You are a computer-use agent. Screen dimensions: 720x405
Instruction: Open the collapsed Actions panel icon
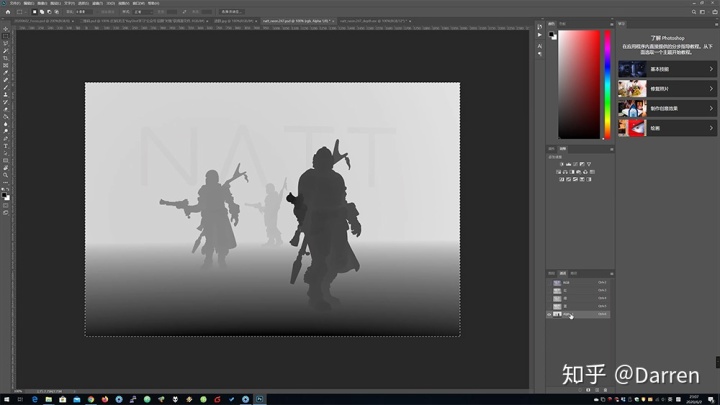540,34
